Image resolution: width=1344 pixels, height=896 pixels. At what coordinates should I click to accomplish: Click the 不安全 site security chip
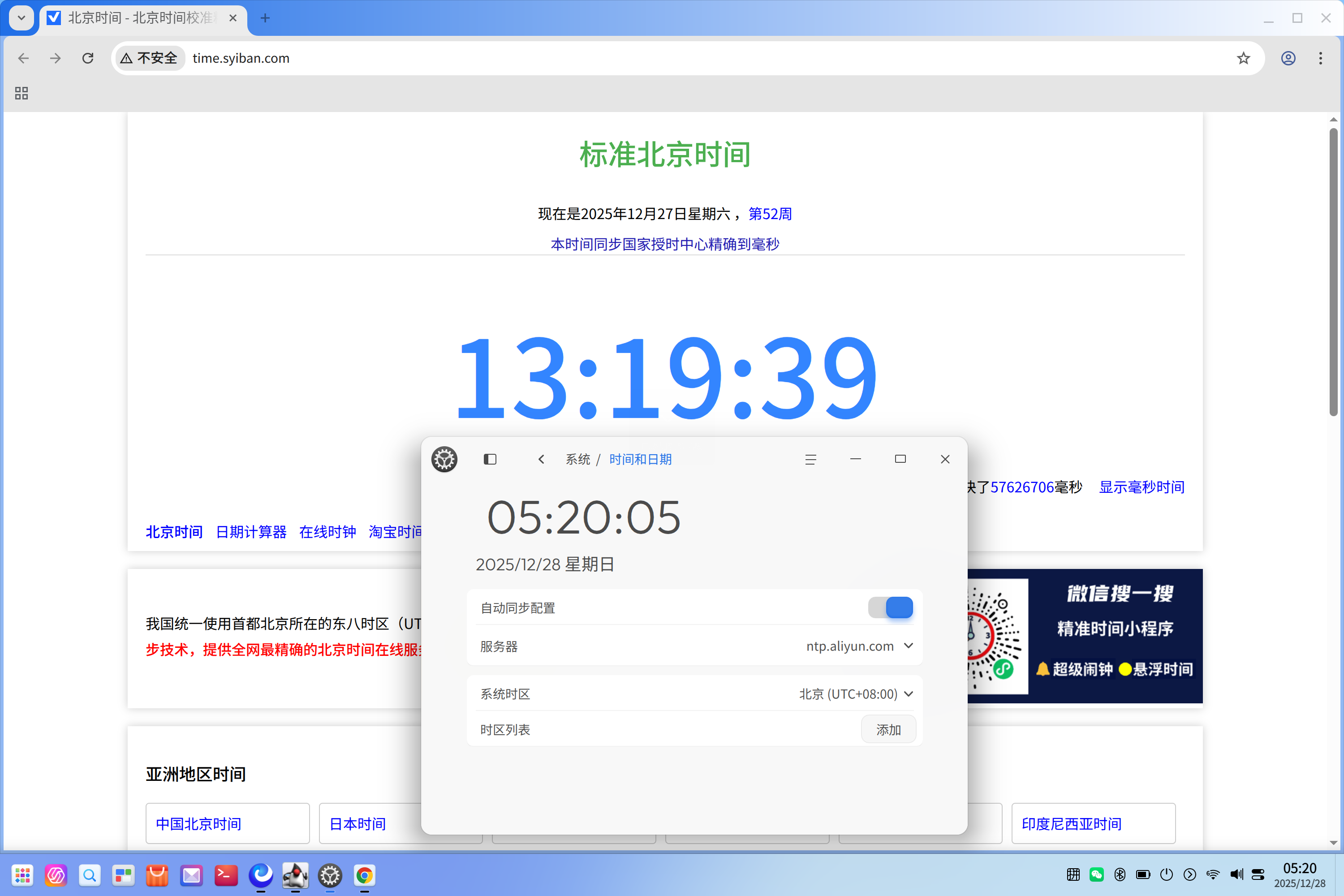click(x=150, y=58)
